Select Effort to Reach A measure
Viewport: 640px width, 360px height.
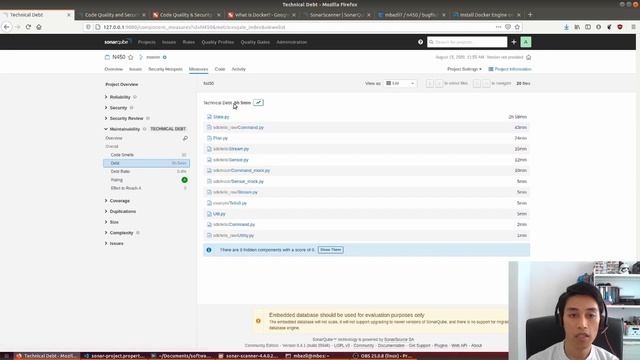[x=146, y=188]
